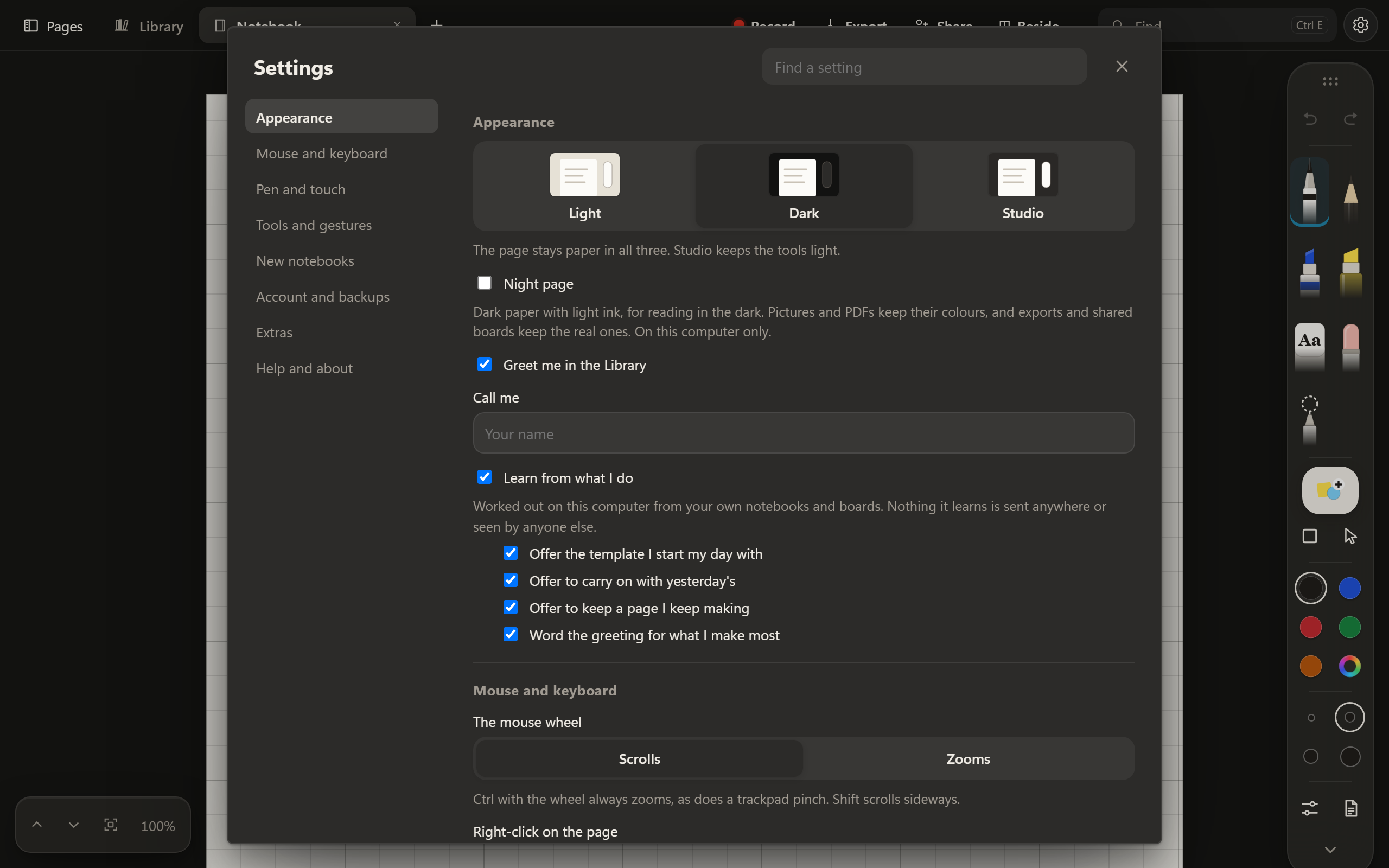
Task: Open the Account and backups section
Action: coord(341,296)
